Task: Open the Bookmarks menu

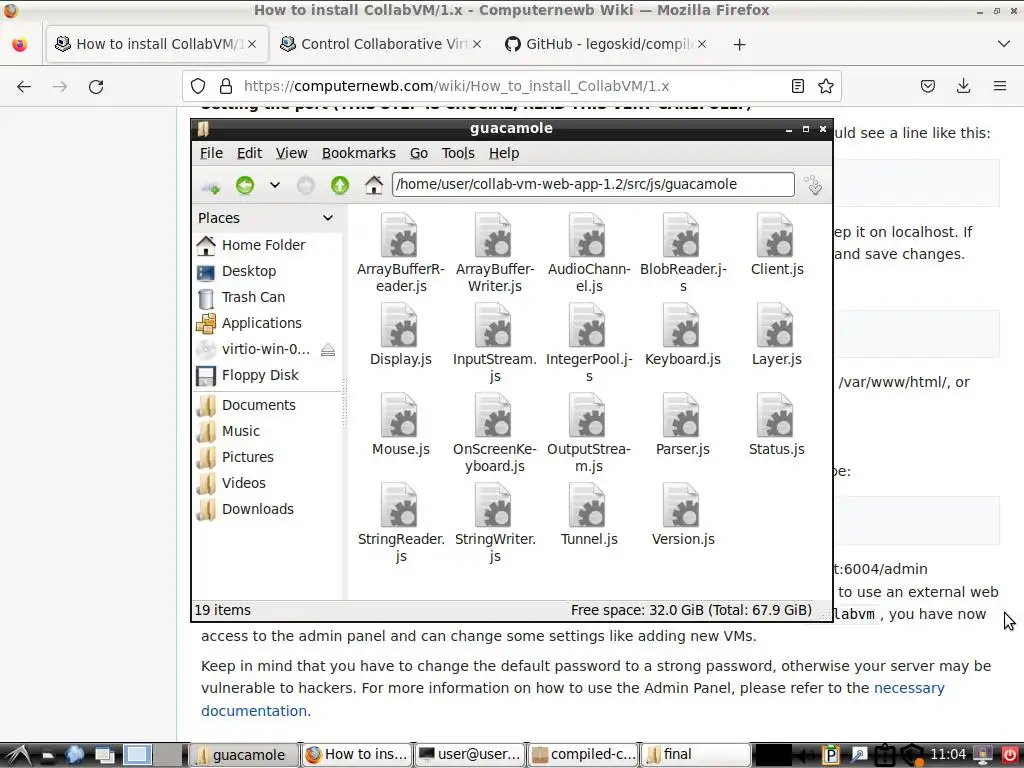Action: point(359,153)
